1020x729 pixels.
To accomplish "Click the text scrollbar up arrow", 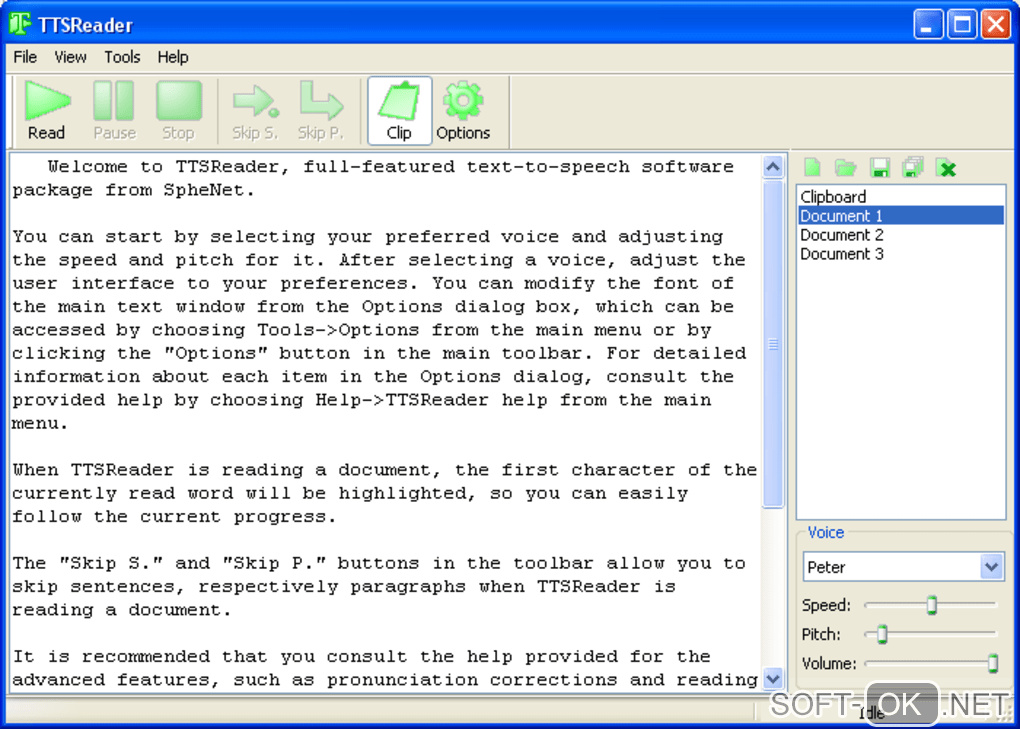I will point(773,167).
